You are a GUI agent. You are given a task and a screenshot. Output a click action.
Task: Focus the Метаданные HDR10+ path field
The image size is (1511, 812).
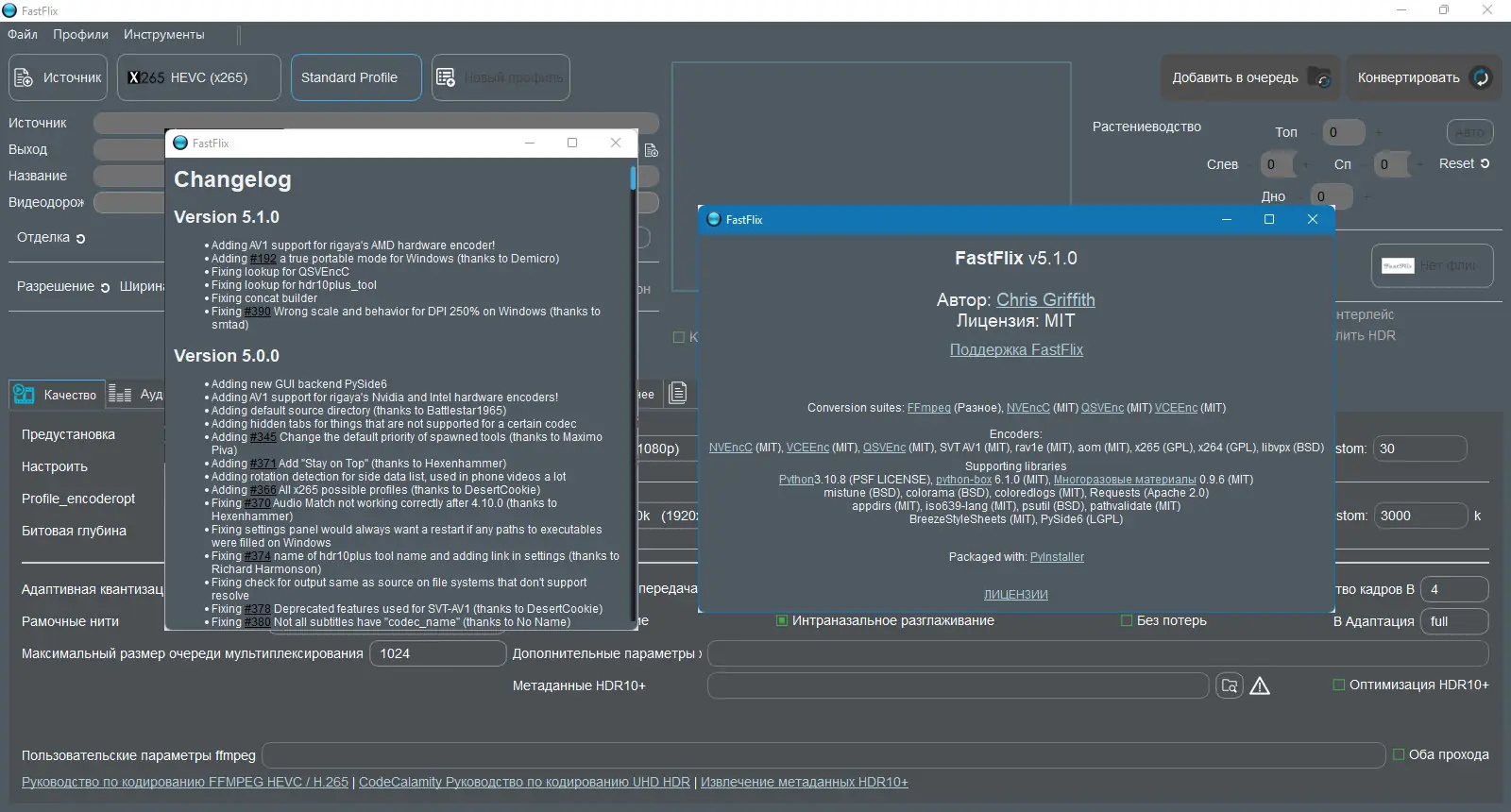click(959, 685)
